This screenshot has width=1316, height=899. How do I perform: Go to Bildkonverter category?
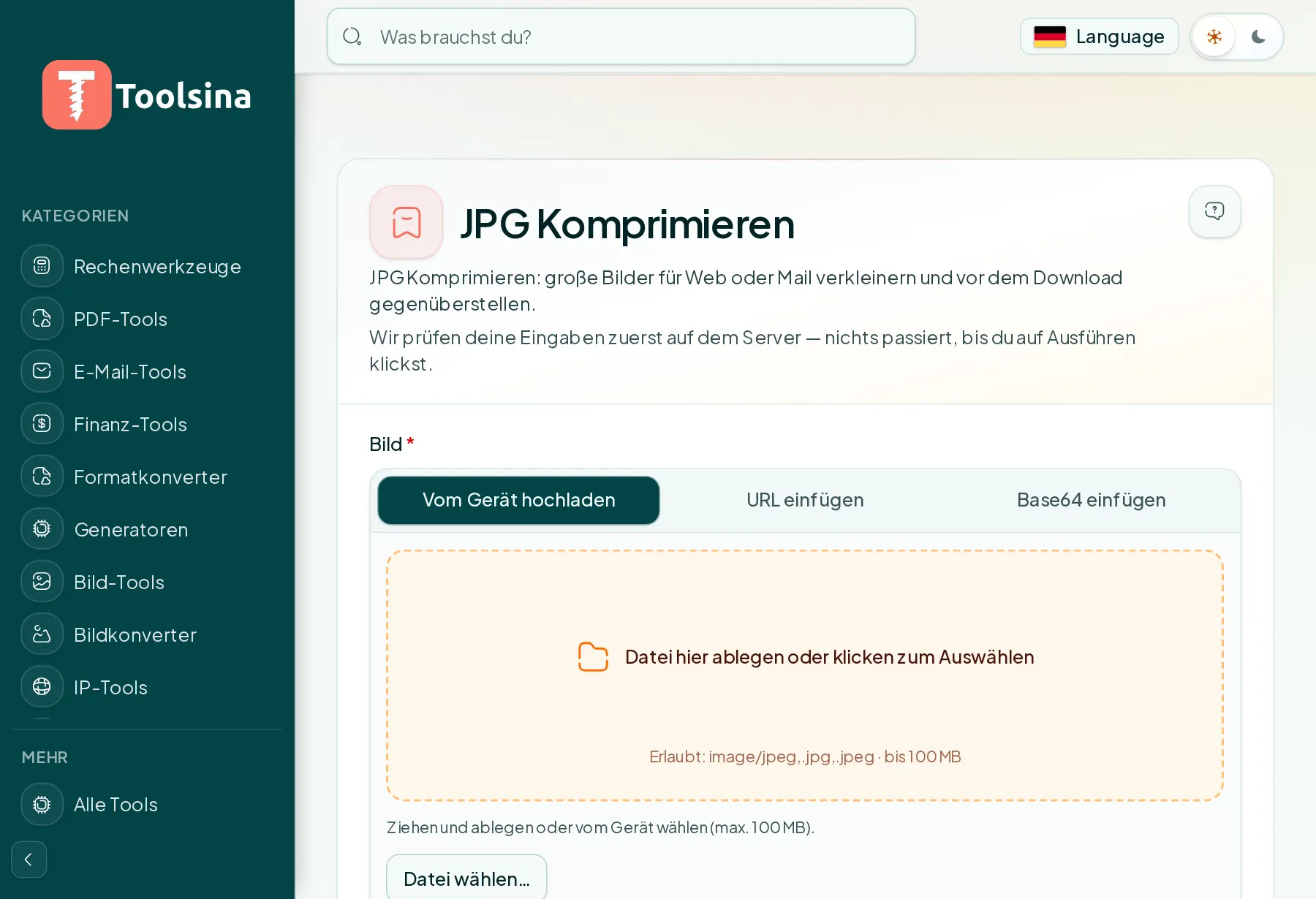click(x=135, y=634)
